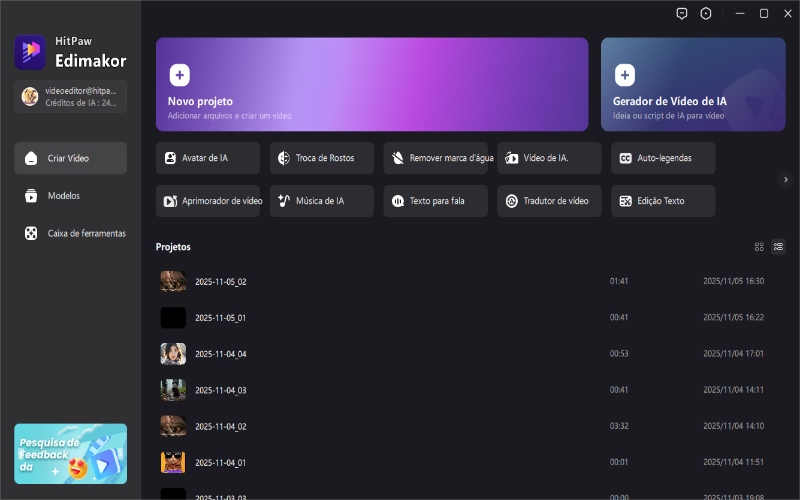
Task: Select project name 2025-11-05_01
Action: [220, 318]
